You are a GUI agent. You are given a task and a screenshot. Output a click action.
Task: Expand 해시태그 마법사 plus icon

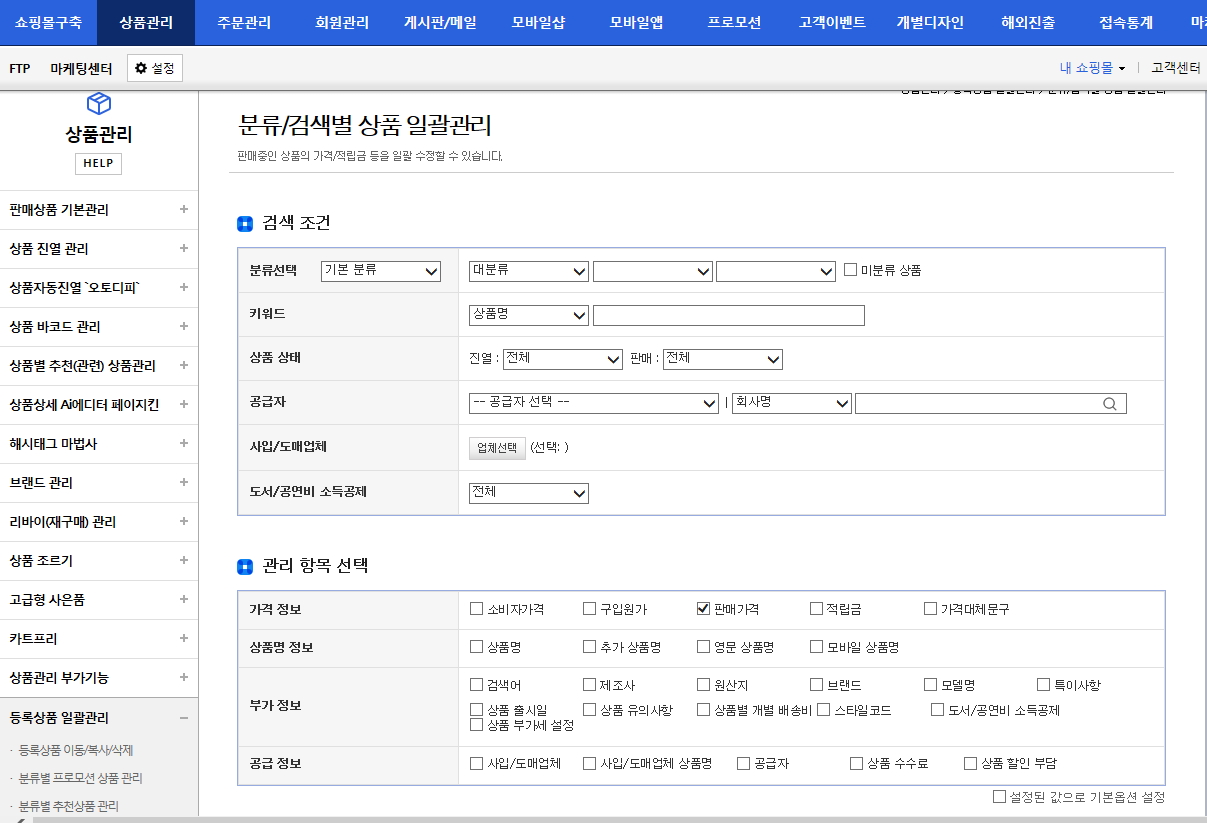click(183, 443)
